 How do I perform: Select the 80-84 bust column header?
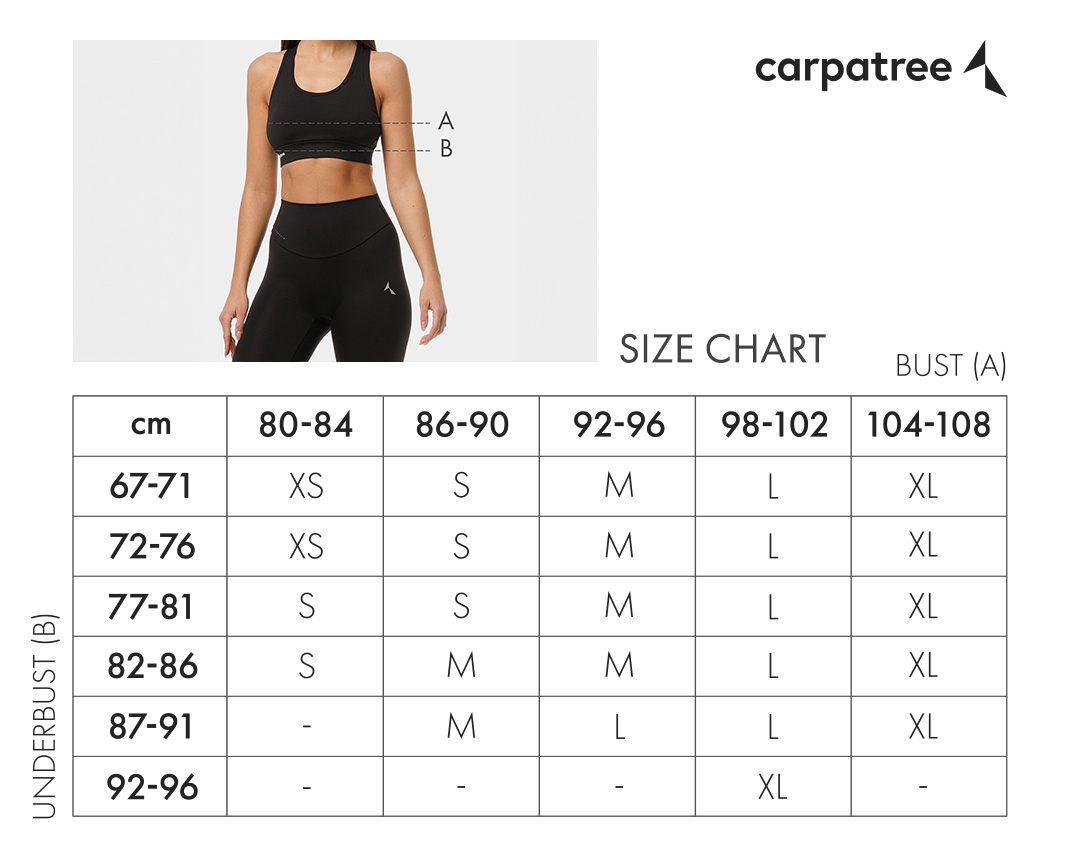click(305, 425)
